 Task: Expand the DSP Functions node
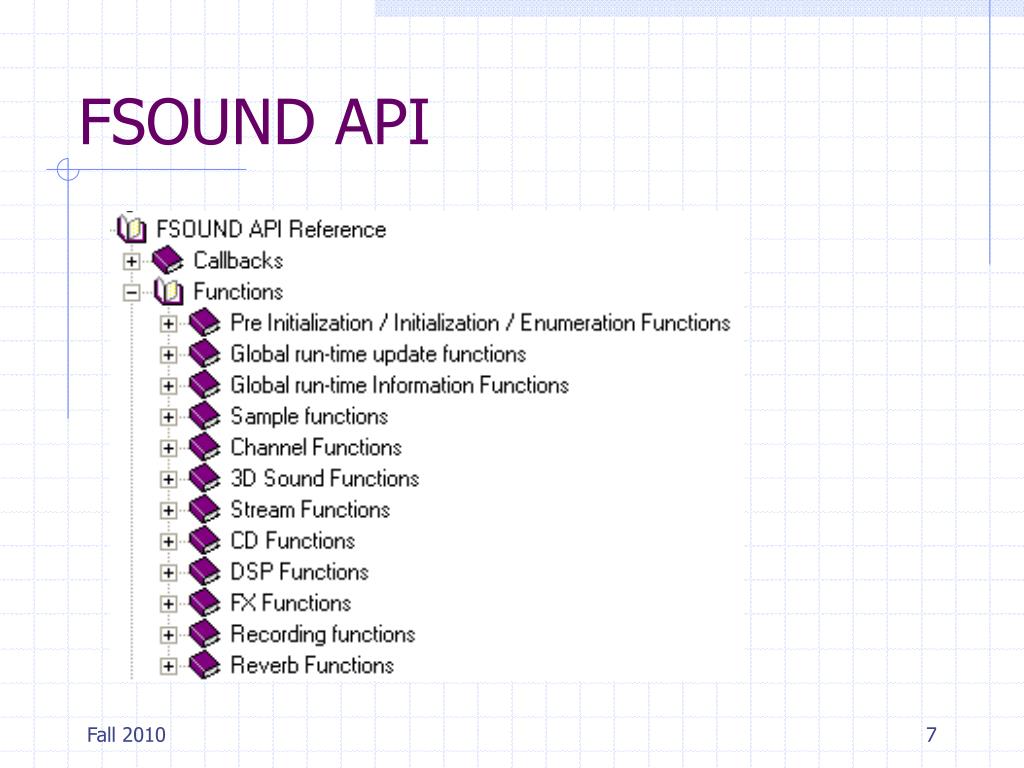point(168,573)
